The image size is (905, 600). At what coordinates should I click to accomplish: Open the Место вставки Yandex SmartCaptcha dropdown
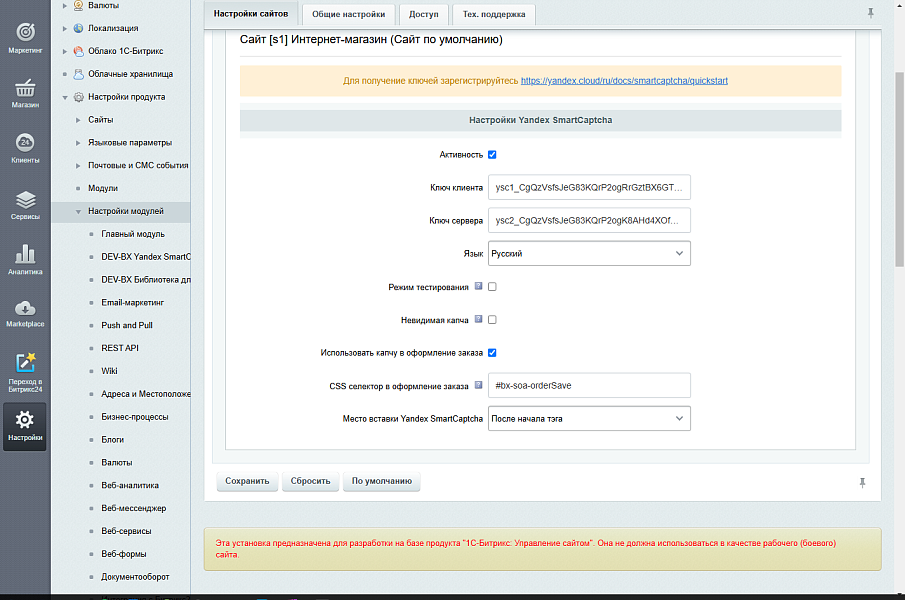pos(588,418)
